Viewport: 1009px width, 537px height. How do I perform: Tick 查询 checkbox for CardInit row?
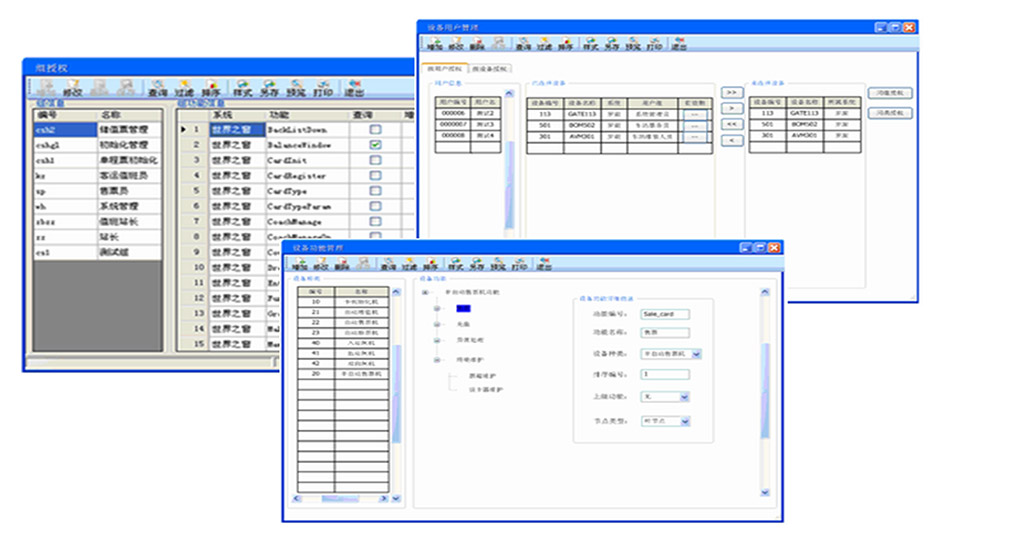point(375,160)
